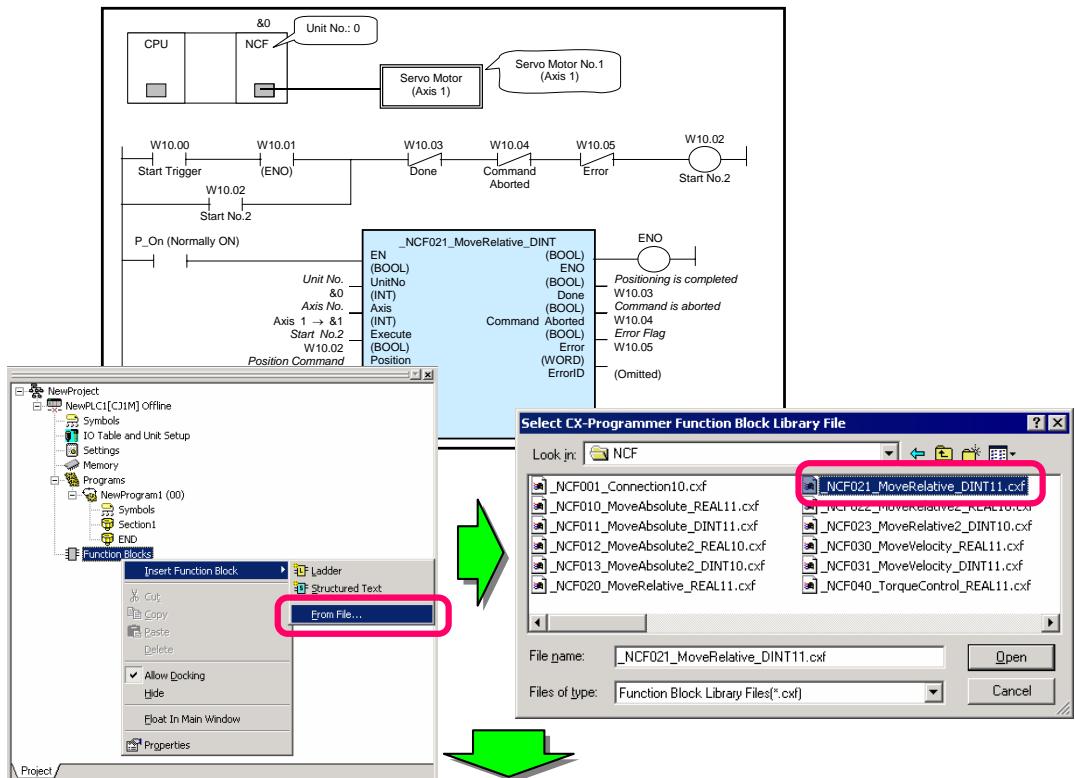Click the Cancel button
Viewport: 1075px width, 778px height.
pyautogui.click(x=1011, y=690)
